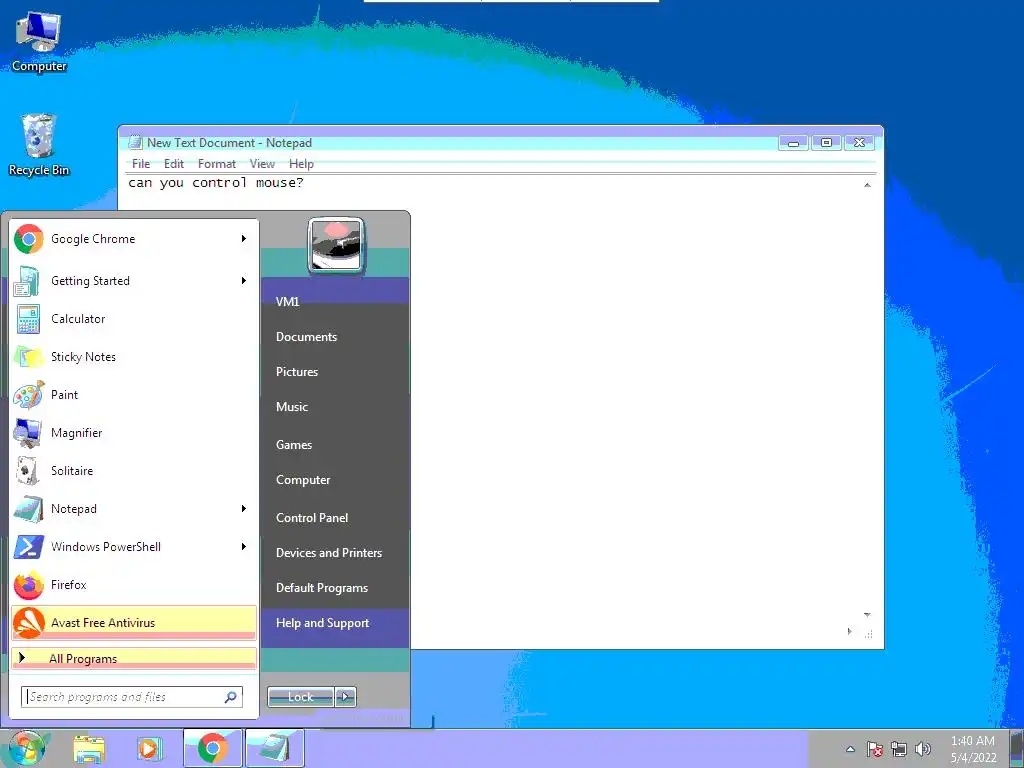The height and width of the screenshot is (768, 1024).
Task: Select the Recycle Bin desktop icon
Action: pos(39,145)
